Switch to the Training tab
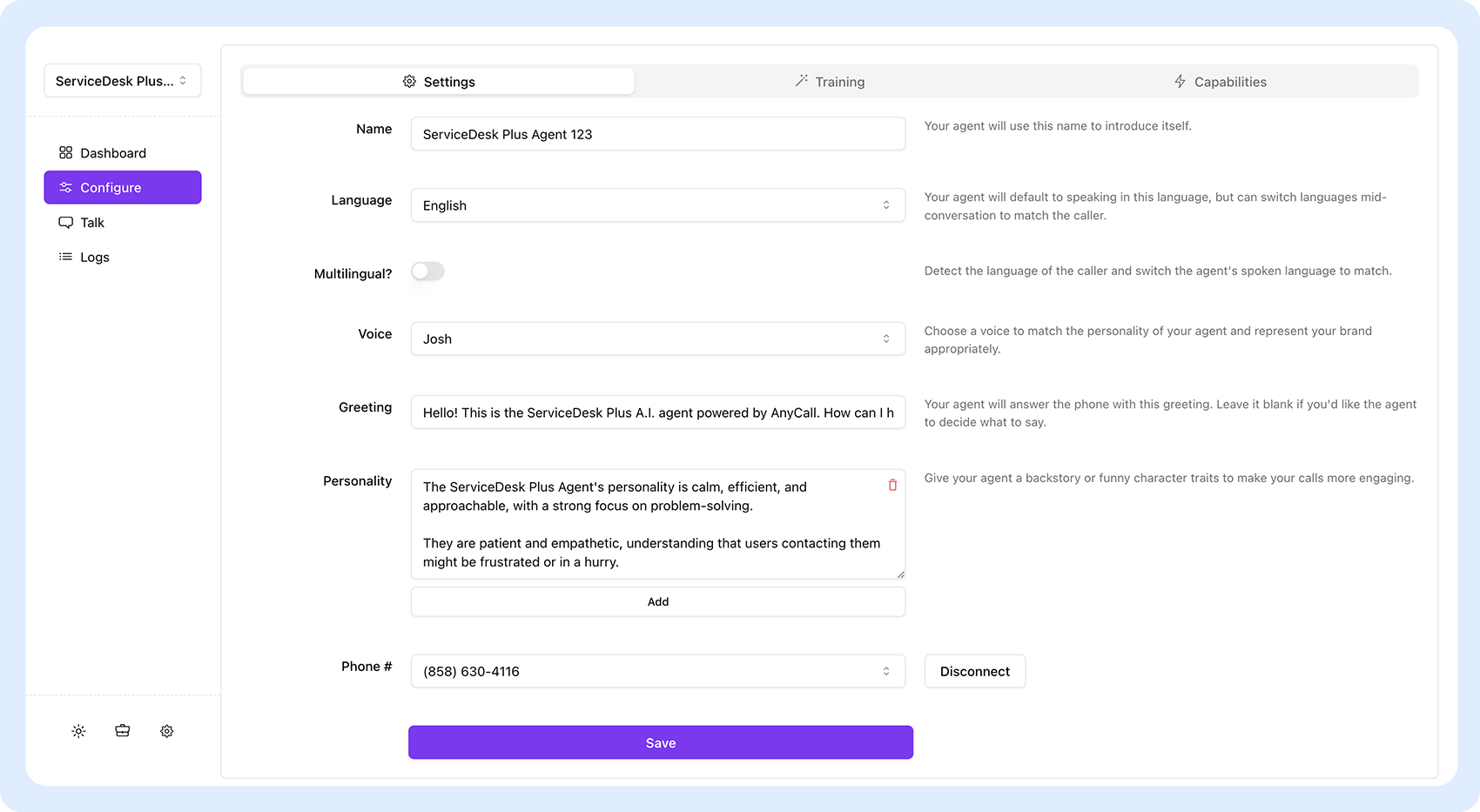Viewport: 1480px width, 812px height. pos(830,82)
